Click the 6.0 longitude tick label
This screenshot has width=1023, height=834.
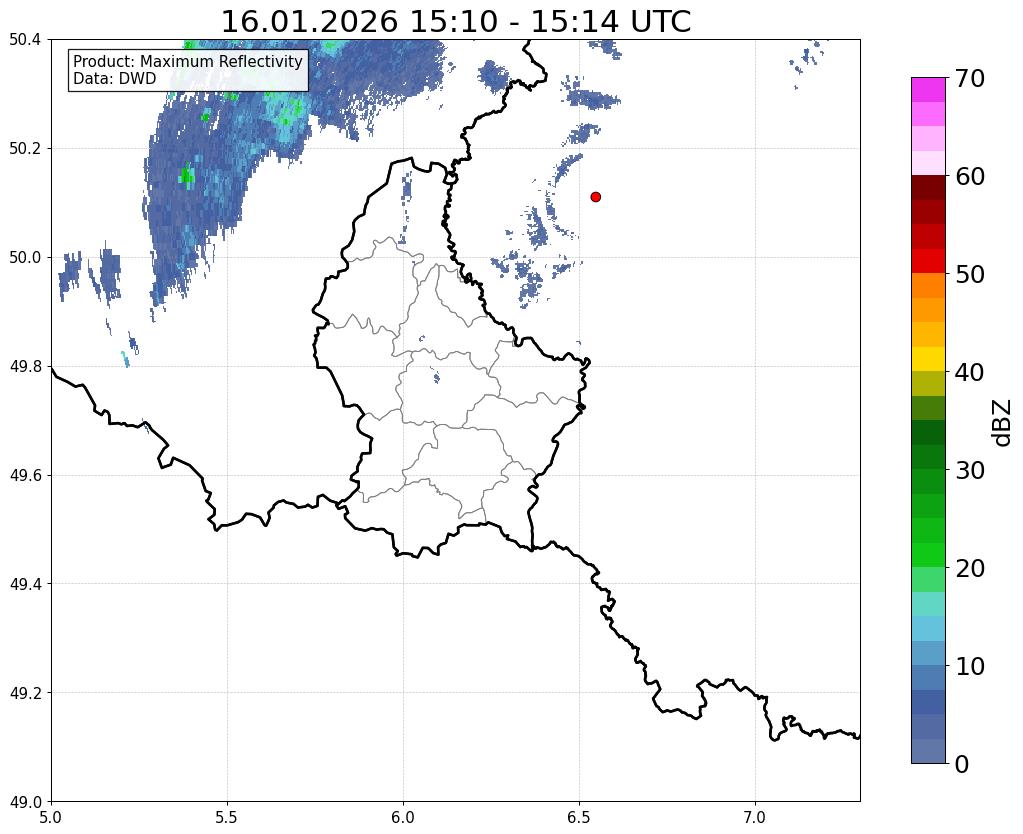pos(403,817)
